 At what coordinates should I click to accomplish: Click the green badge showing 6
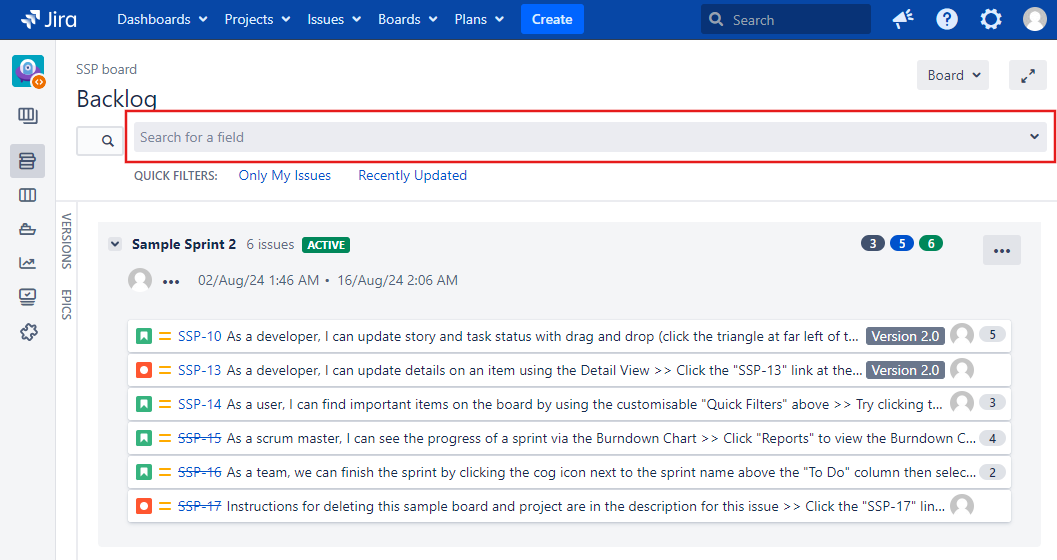pos(930,243)
